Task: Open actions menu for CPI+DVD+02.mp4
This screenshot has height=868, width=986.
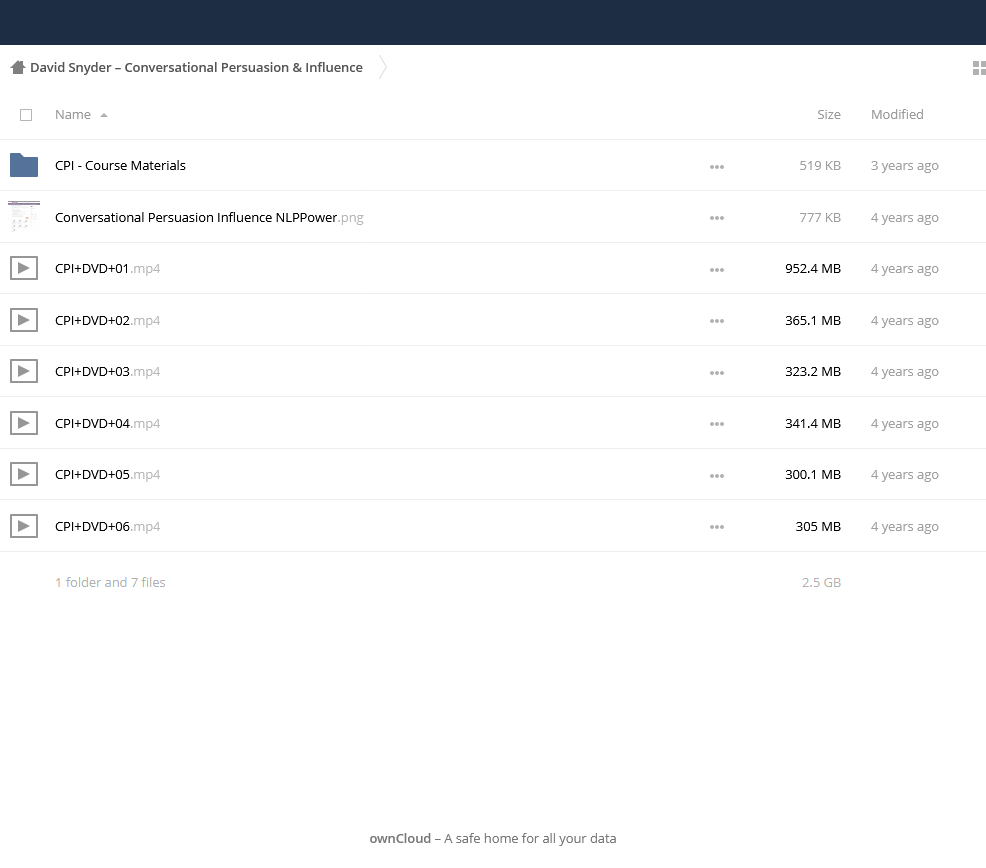Action: tap(717, 321)
